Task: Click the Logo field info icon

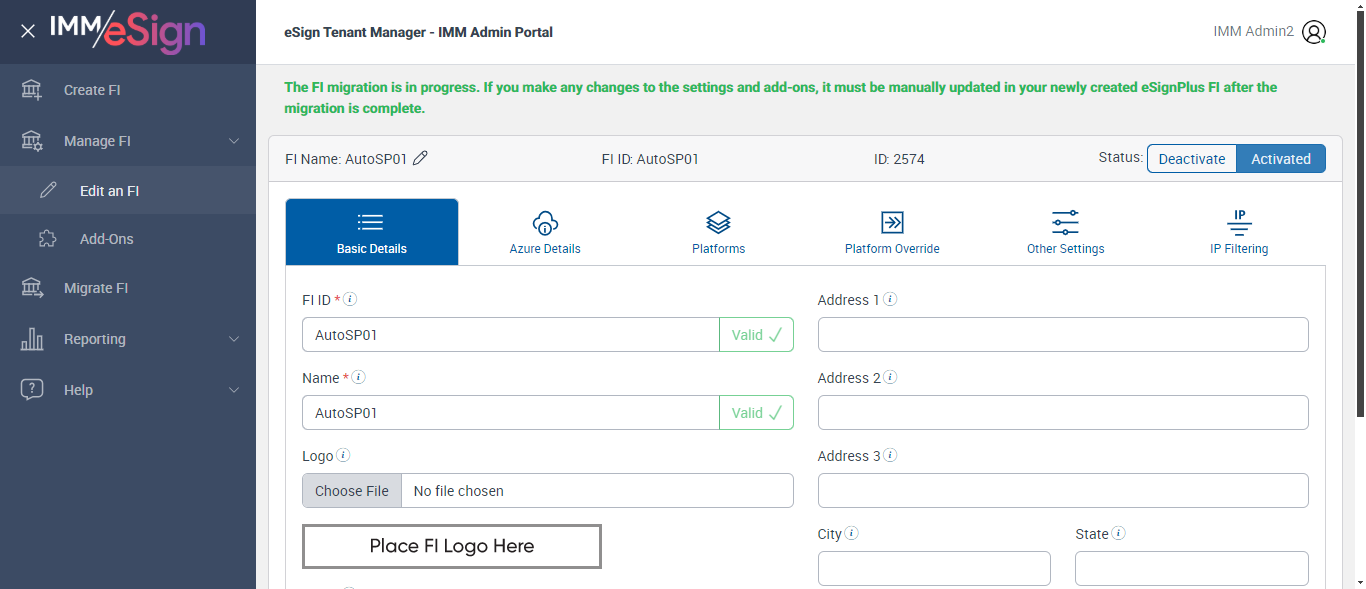Action: pyautogui.click(x=343, y=455)
